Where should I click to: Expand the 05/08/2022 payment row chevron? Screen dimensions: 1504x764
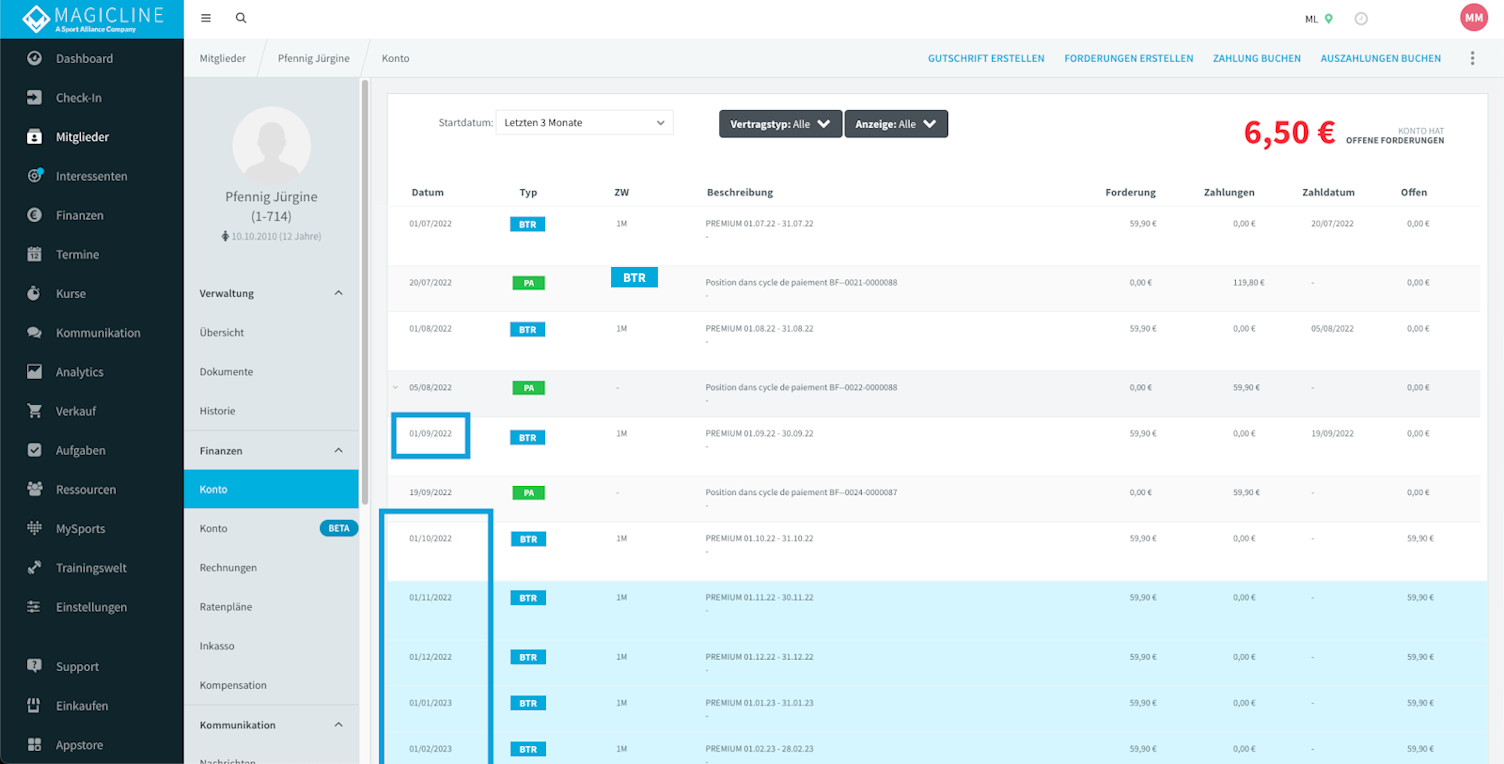click(x=396, y=387)
